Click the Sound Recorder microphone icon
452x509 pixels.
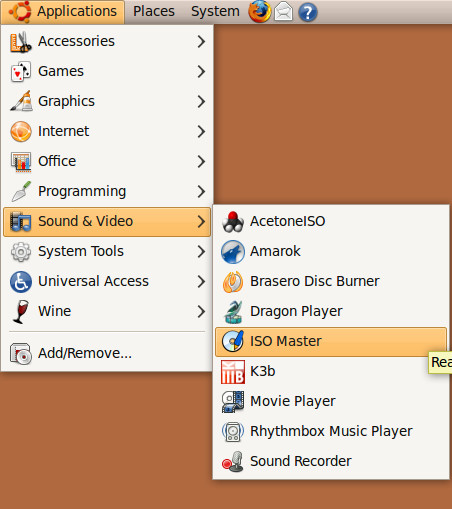point(233,462)
